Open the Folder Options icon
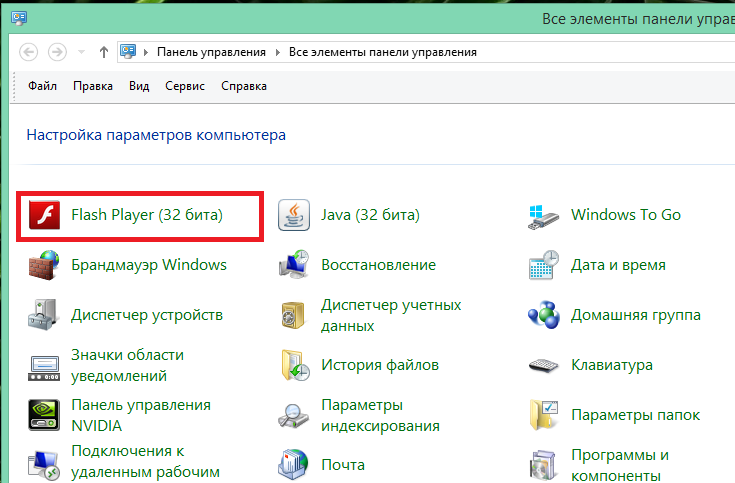Image resolution: width=735 pixels, height=483 pixels. 544,415
